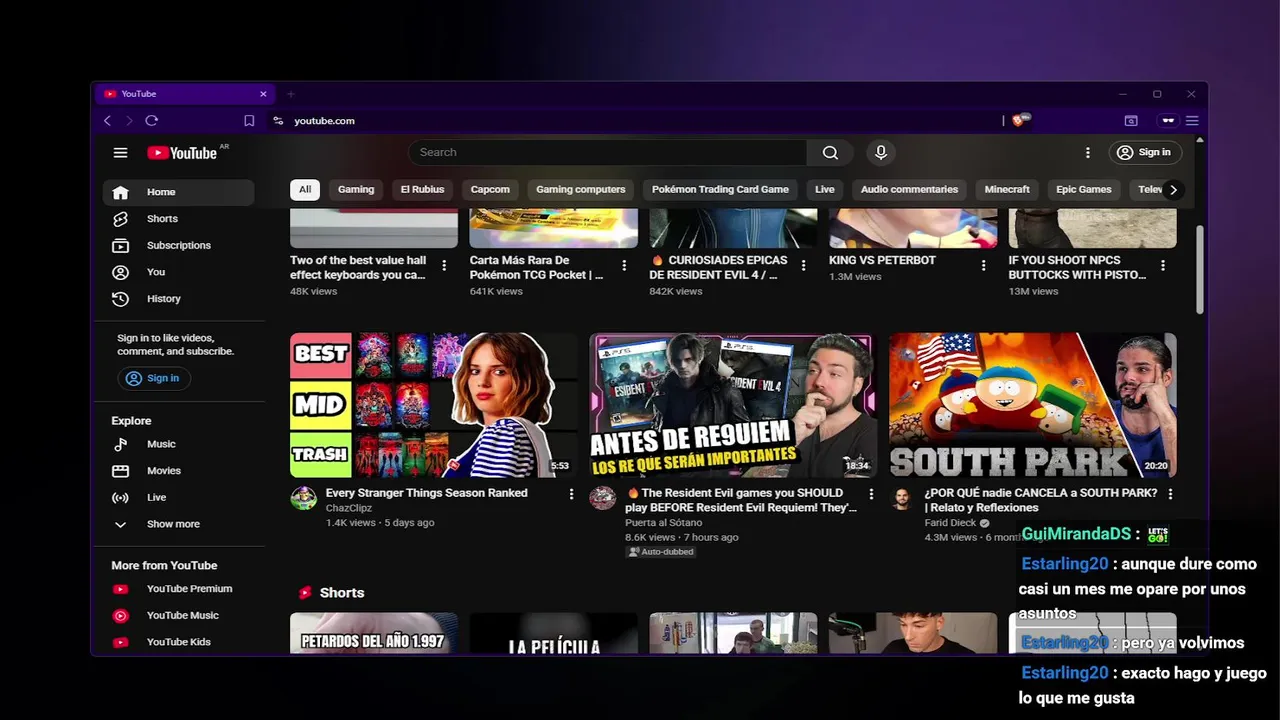Open the YouTube hamburger guide menu

[120, 153]
